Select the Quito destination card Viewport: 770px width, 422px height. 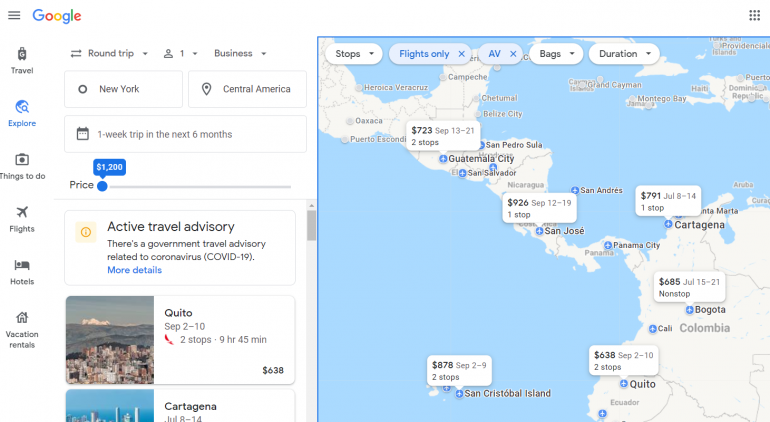pos(180,340)
